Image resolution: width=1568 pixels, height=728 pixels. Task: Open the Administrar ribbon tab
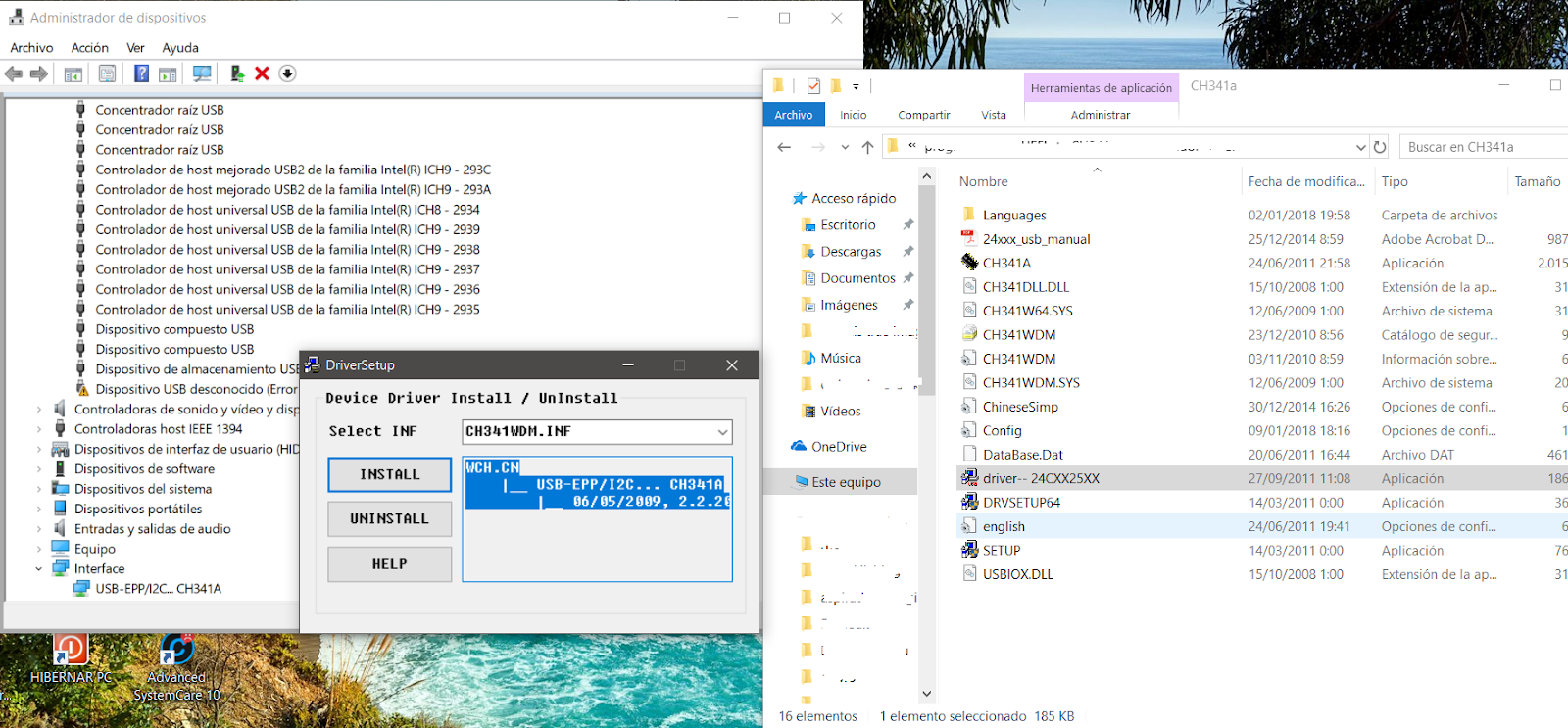(x=1101, y=115)
